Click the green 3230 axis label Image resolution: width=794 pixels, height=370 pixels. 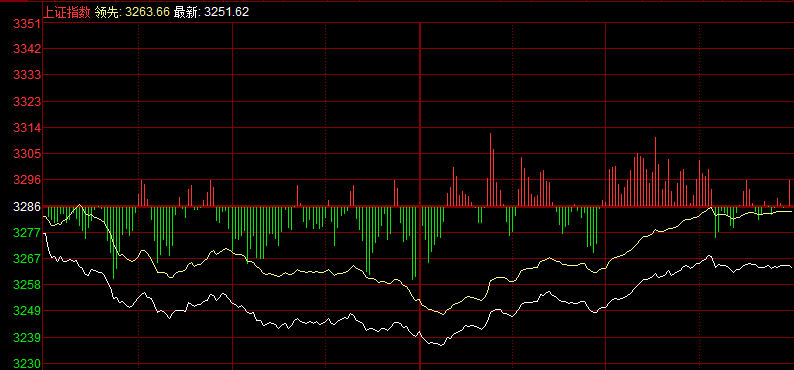[28, 364]
